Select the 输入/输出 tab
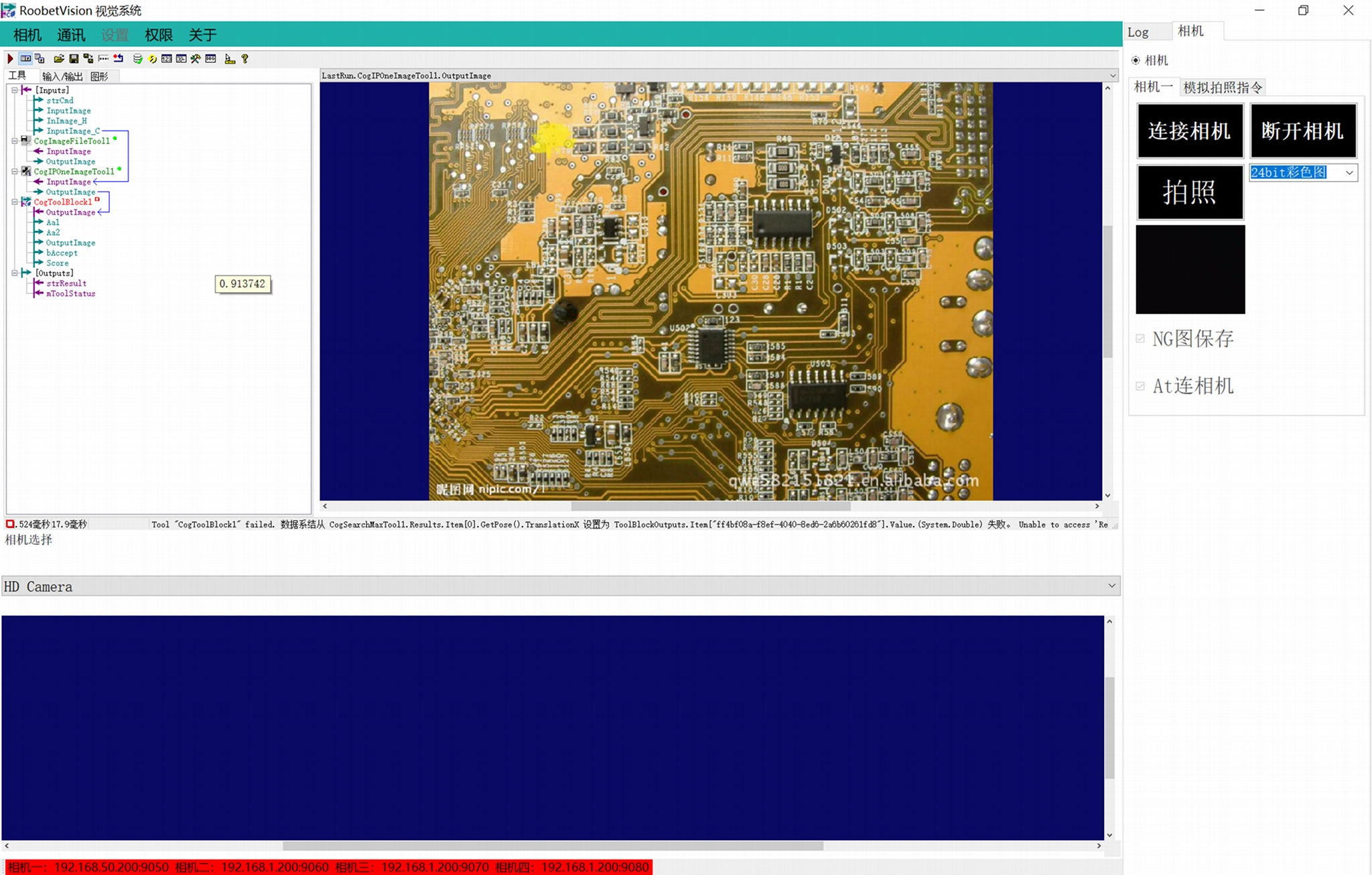 (62, 76)
